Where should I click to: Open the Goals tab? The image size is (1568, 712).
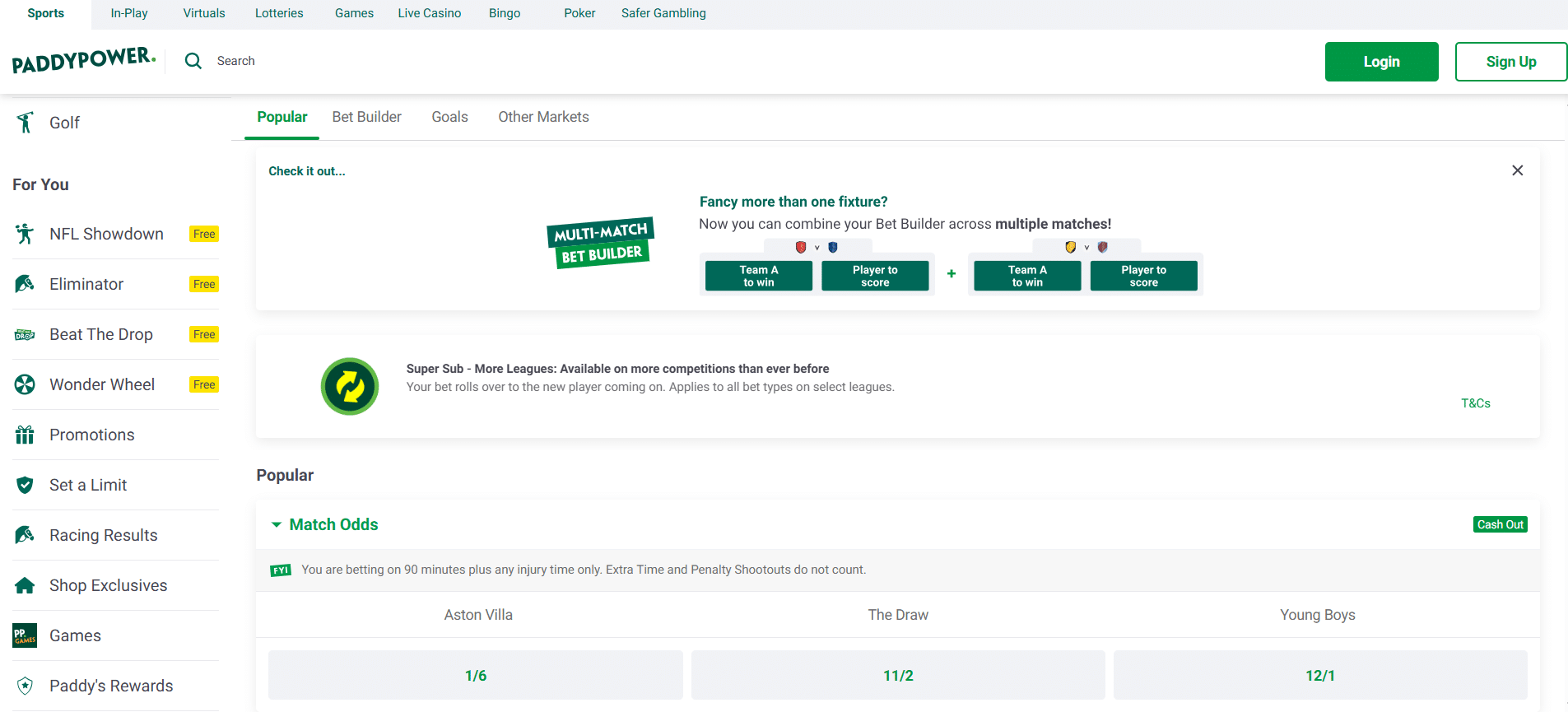tap(450, 117)
